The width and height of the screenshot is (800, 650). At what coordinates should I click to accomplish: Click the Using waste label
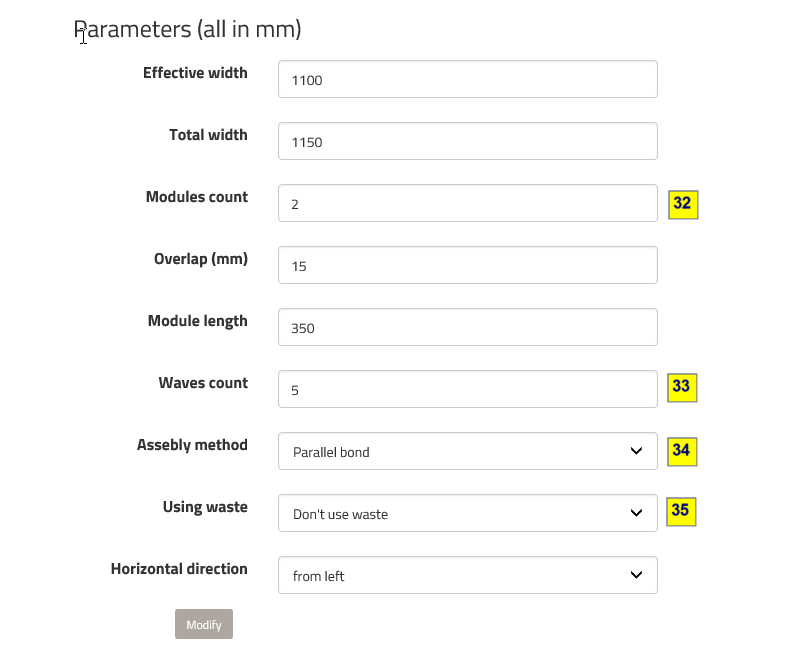tap(205, 507)
